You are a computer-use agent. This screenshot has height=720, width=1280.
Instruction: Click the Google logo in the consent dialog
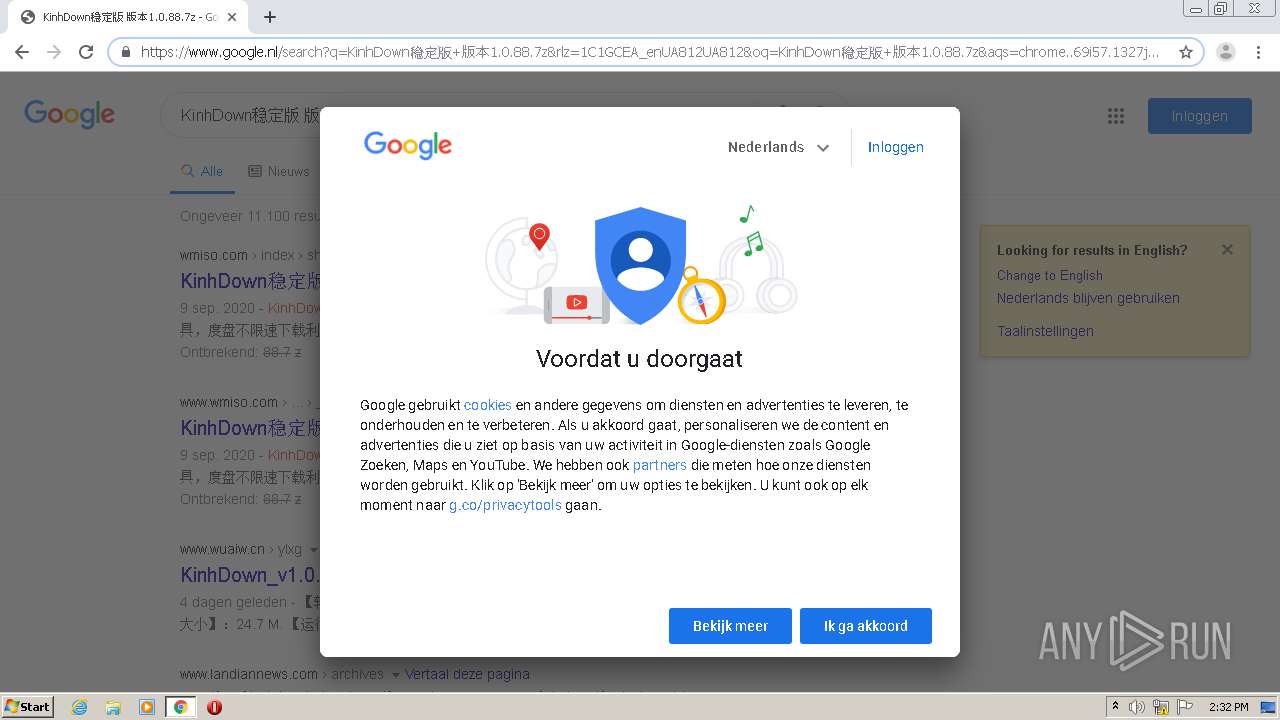click(x=408, y=146)
